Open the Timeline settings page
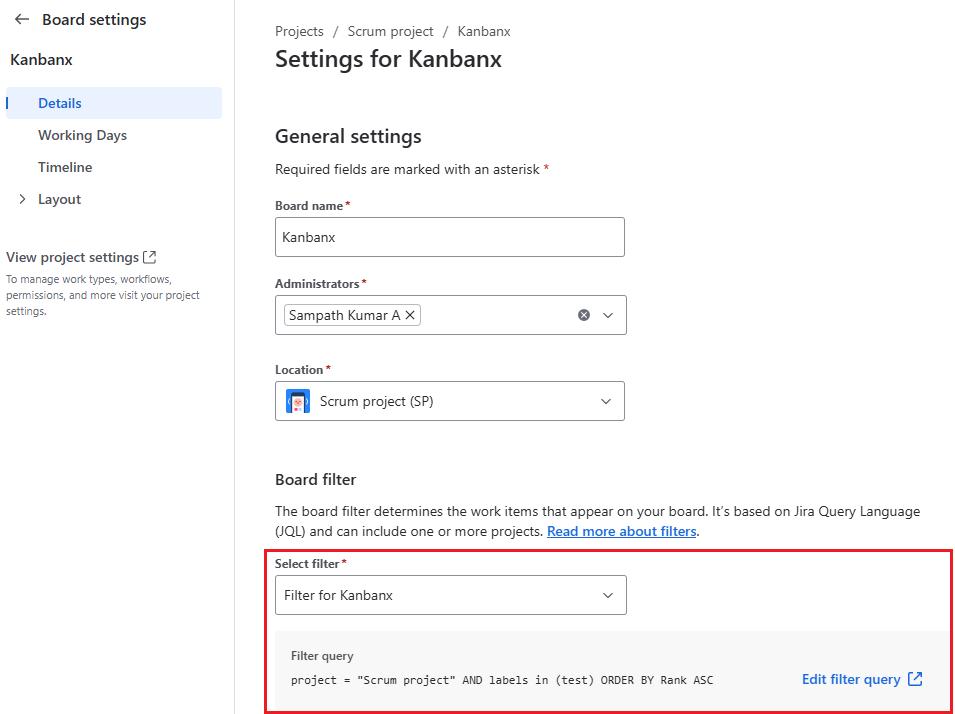 pos(65,167)
